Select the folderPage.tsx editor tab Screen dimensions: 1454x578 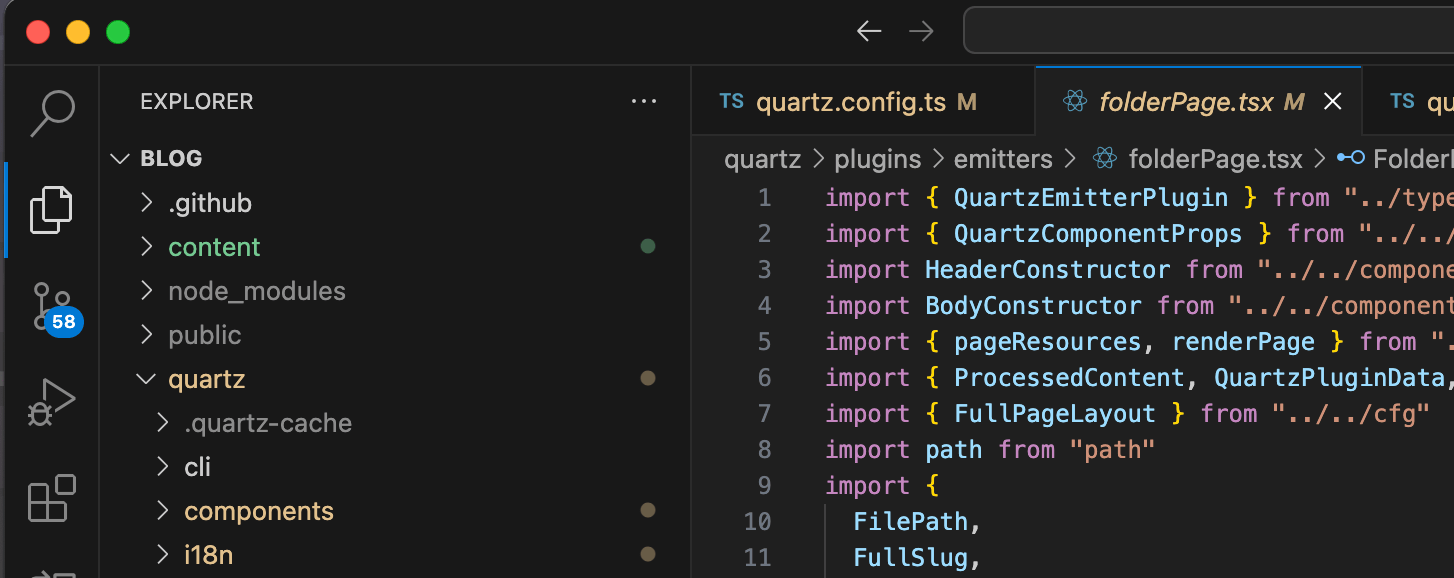tap(1186, 102)
